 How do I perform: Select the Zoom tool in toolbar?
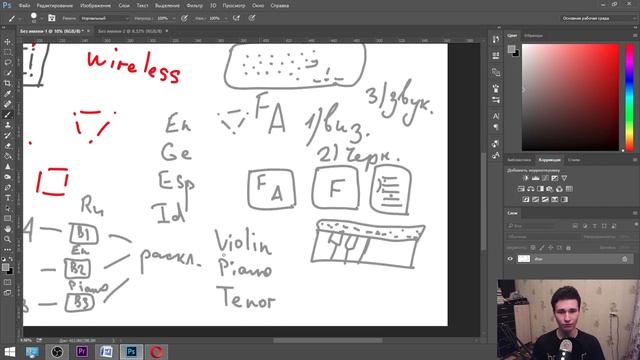tap(7, 239)
